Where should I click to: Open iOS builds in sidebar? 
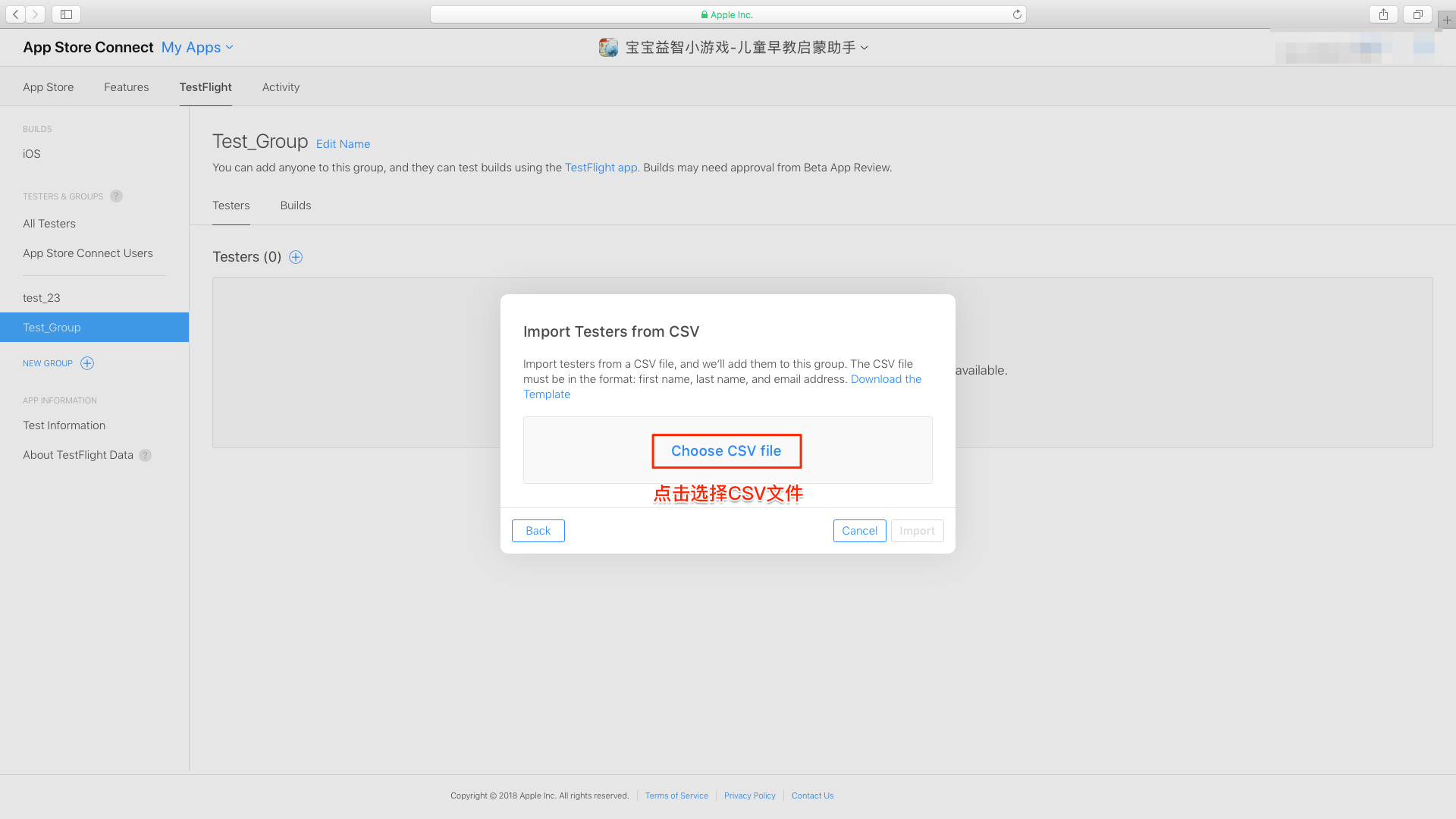32,154
